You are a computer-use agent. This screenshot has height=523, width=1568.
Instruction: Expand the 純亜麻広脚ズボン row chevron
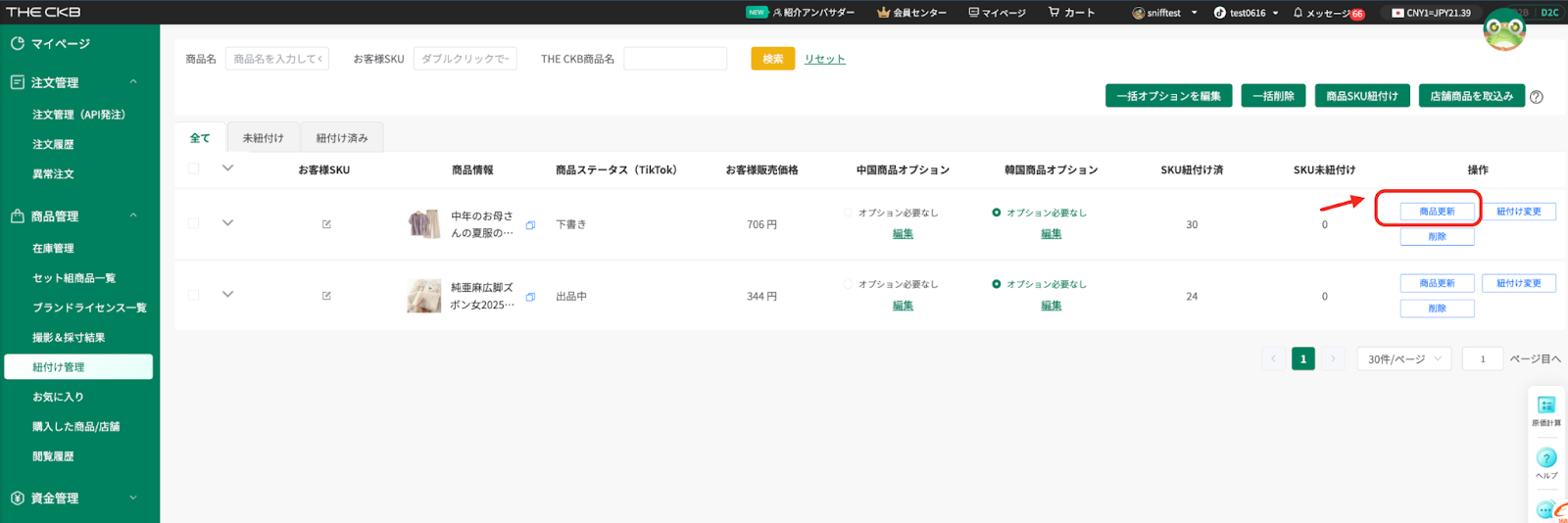pyautogui.click(x=227, y=294)
